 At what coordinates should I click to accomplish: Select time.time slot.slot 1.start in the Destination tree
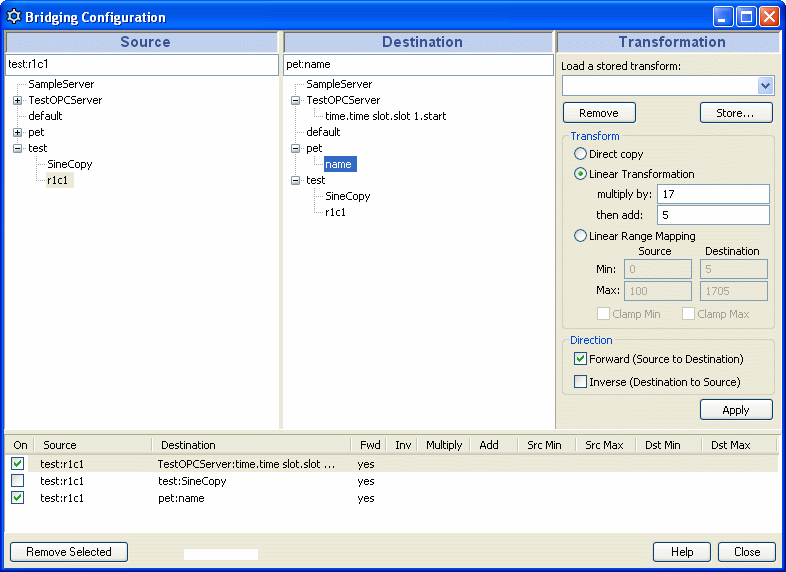pos(385,116)
